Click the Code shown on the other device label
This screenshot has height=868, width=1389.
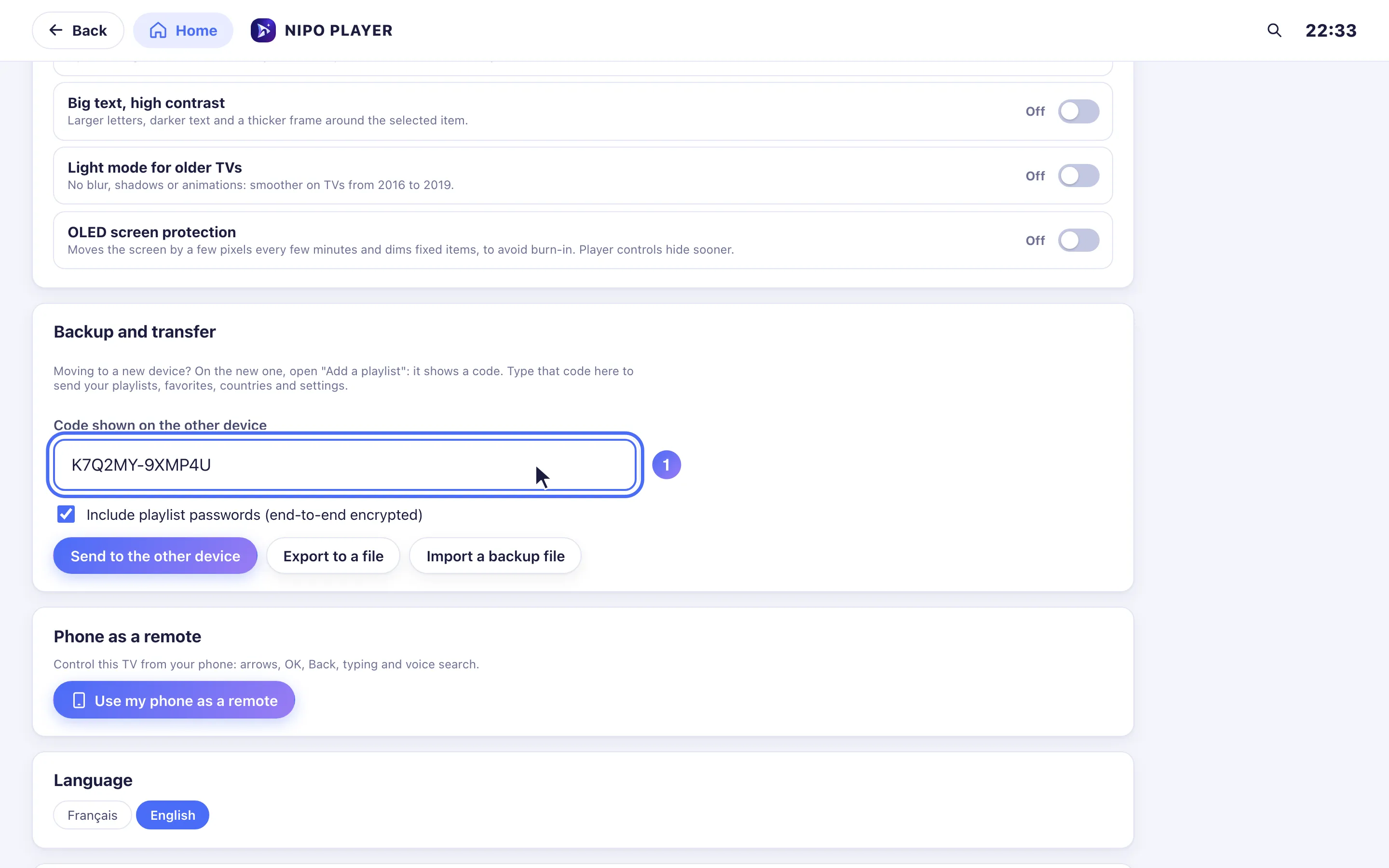click(160, 425)
